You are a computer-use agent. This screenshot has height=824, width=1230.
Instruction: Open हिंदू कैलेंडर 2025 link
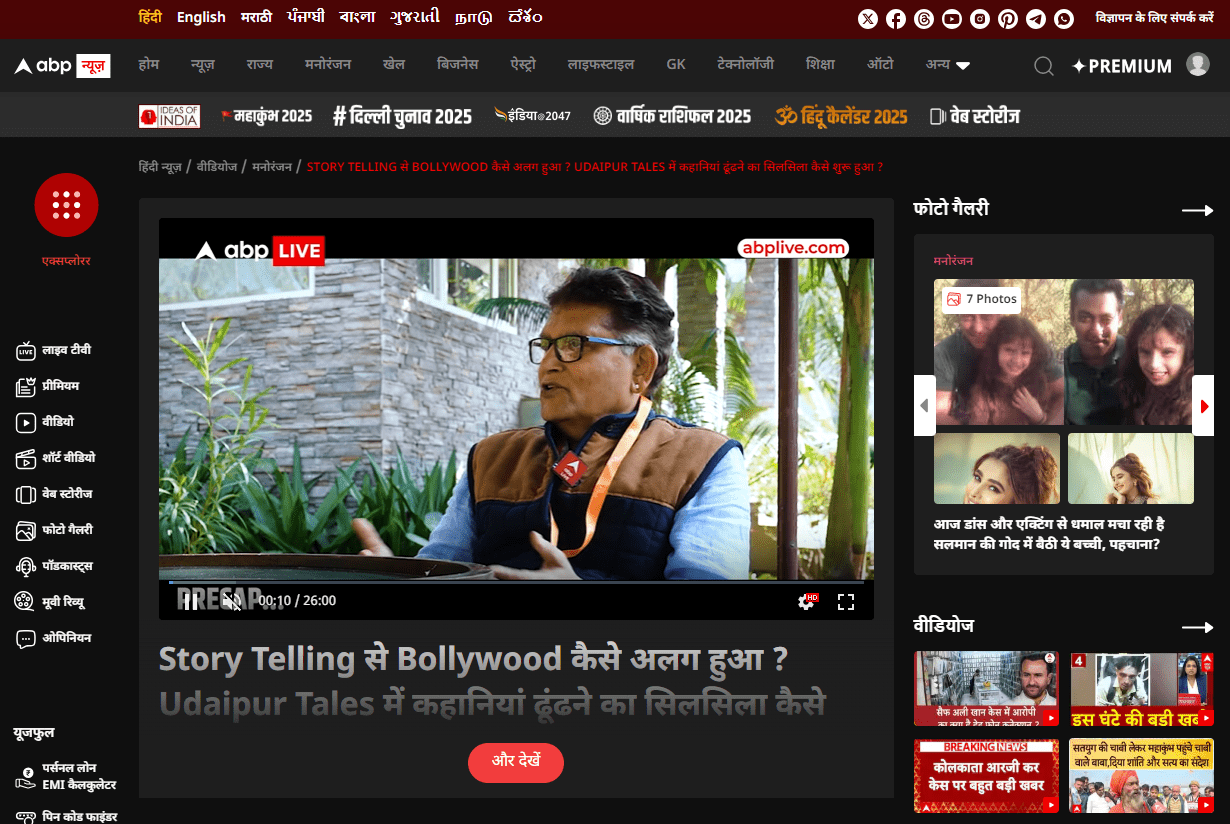841,116
